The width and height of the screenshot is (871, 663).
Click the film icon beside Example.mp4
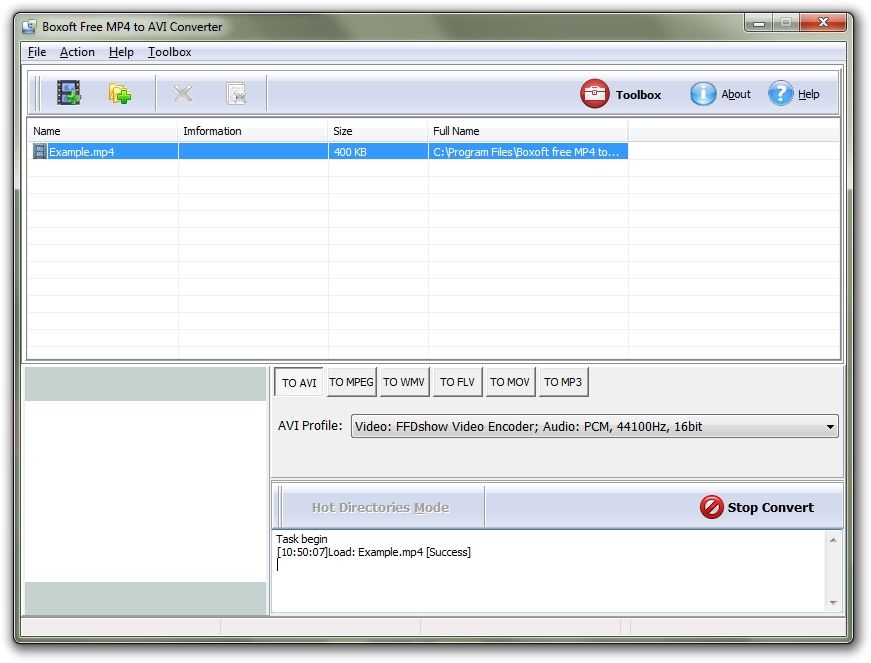pyautogui.click(x=39, y=151)
